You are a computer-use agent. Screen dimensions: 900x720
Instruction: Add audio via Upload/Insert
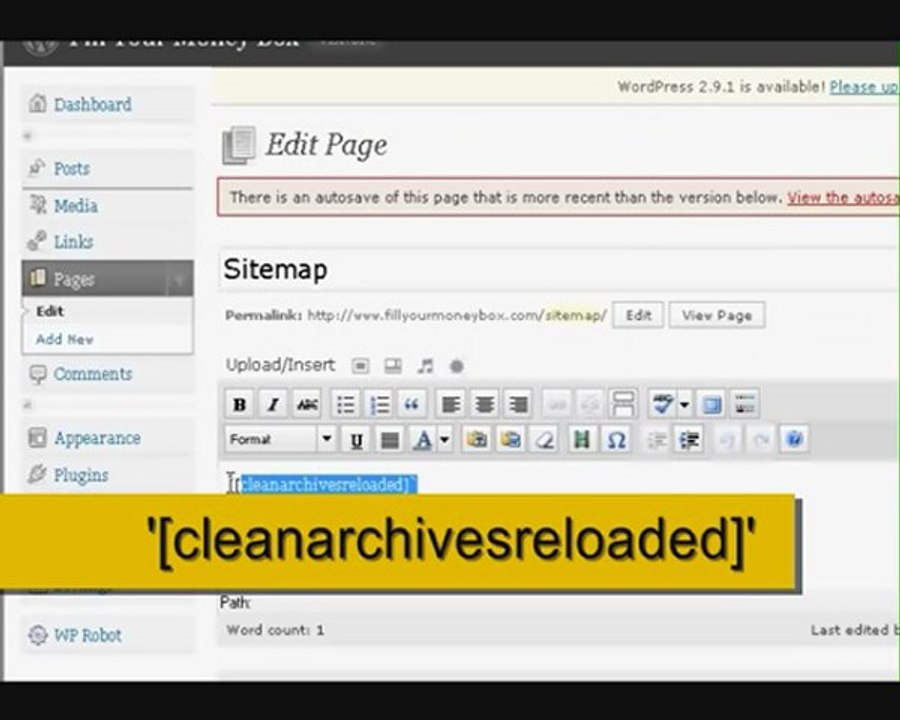point(425,366)
